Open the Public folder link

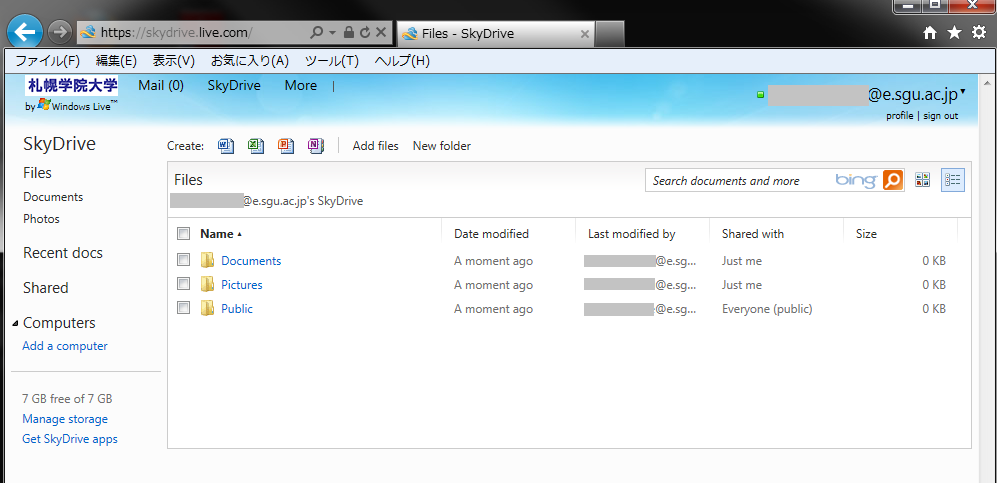237,309
